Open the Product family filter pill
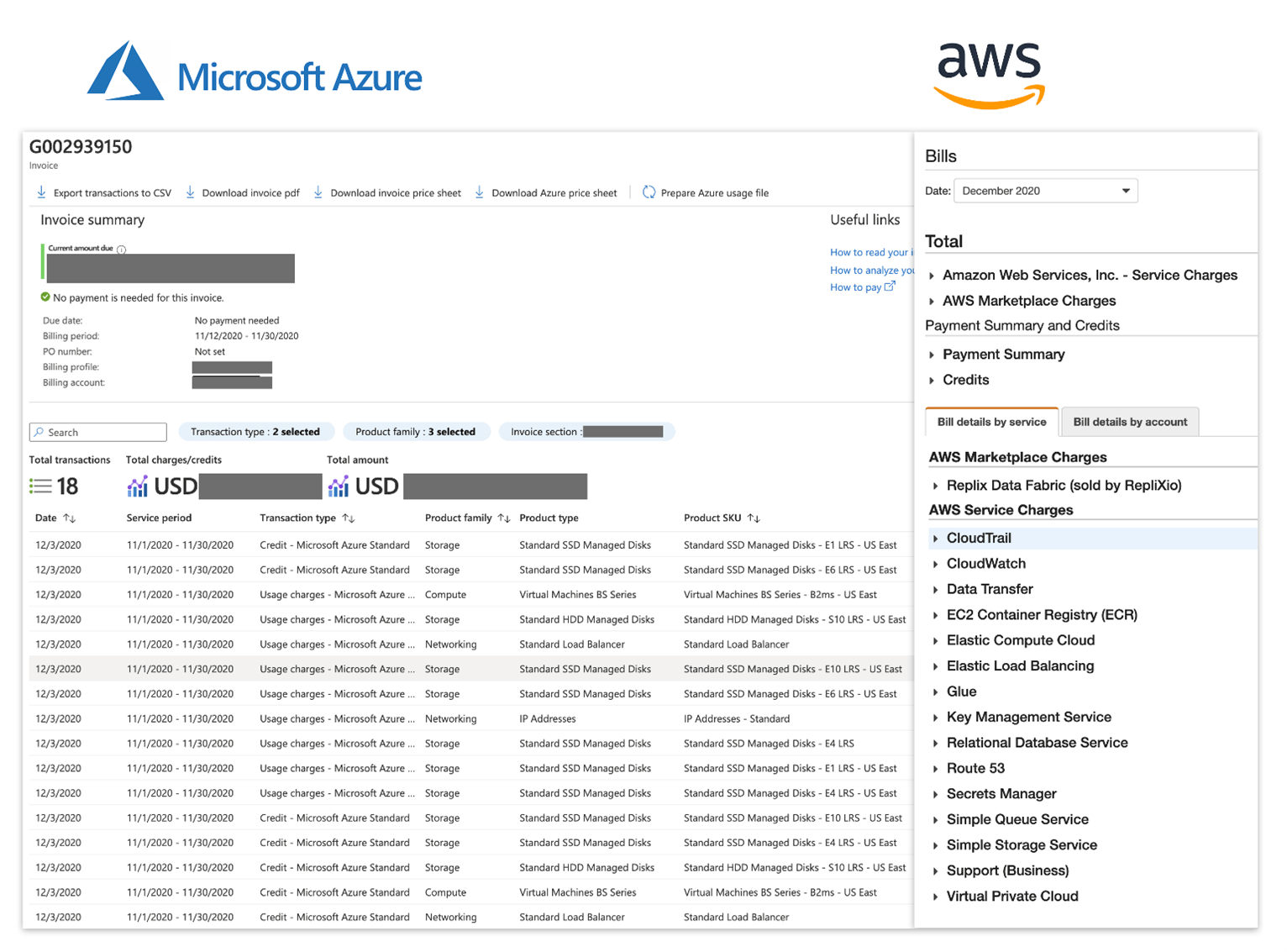The image size is (1287, 952). [415, 432]
